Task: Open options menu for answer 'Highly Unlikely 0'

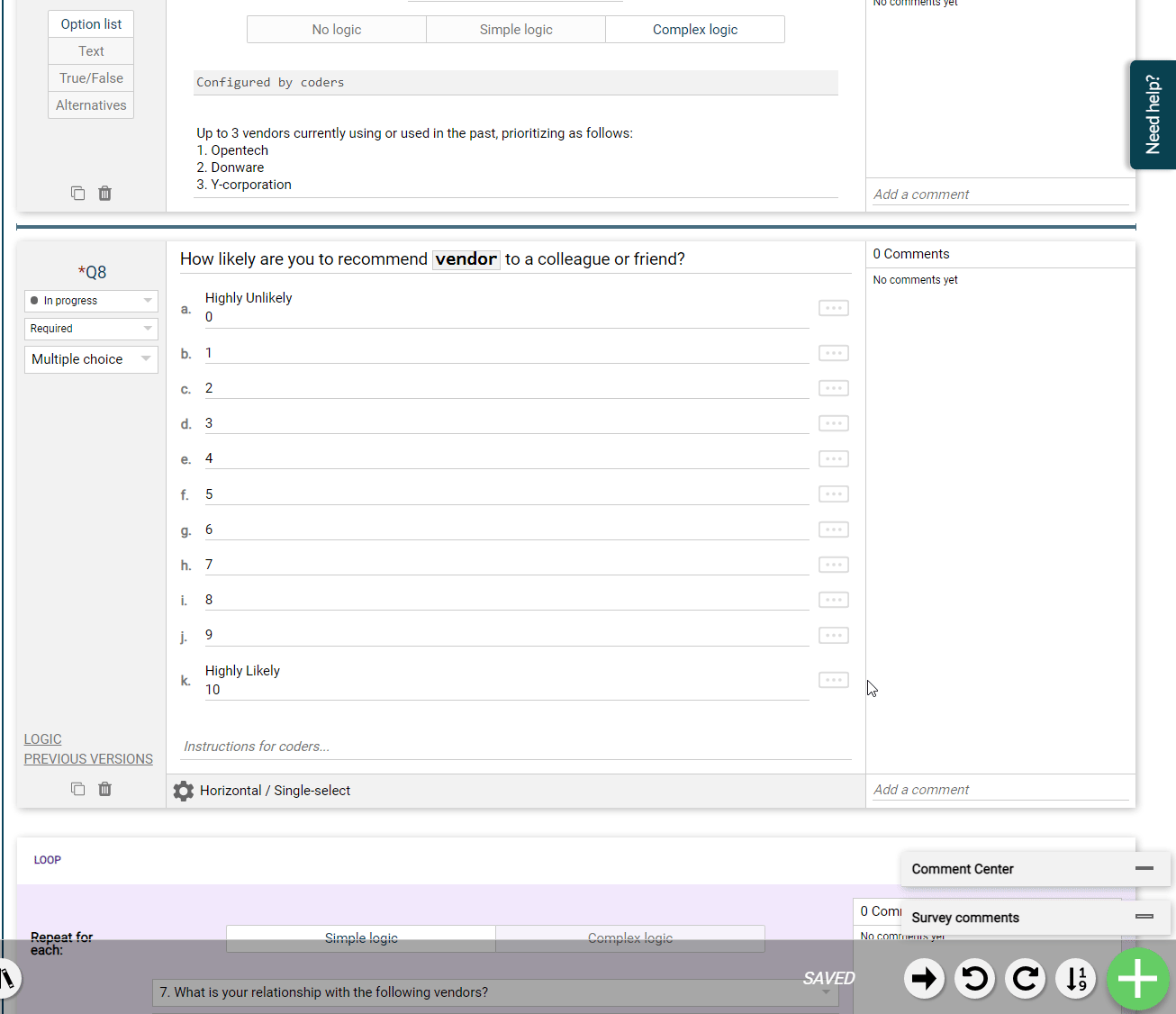Action: coord(833,308)
